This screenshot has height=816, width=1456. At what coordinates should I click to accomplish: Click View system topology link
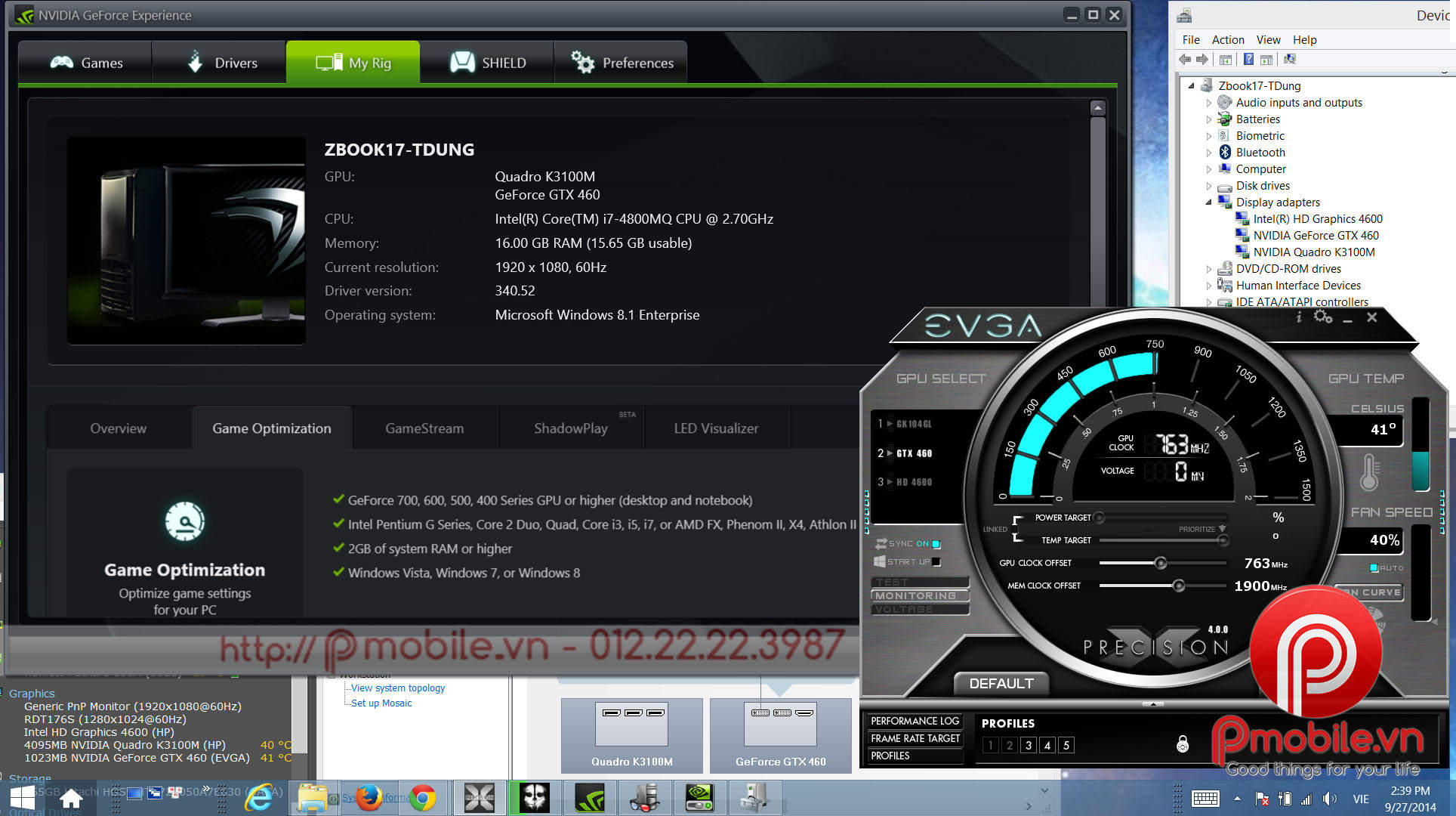point(398,688)
